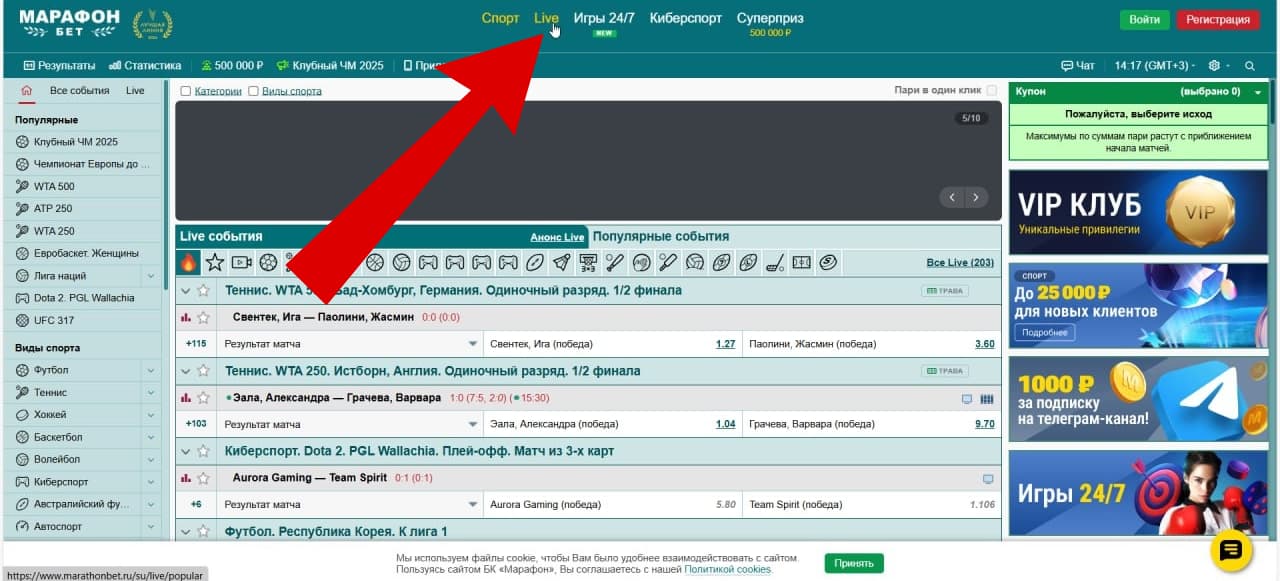The height and width of the screenshot is (581, 1280).
Task: Open the scoreboard icon on Зала — Грачева row
Action: click(987, 399)
